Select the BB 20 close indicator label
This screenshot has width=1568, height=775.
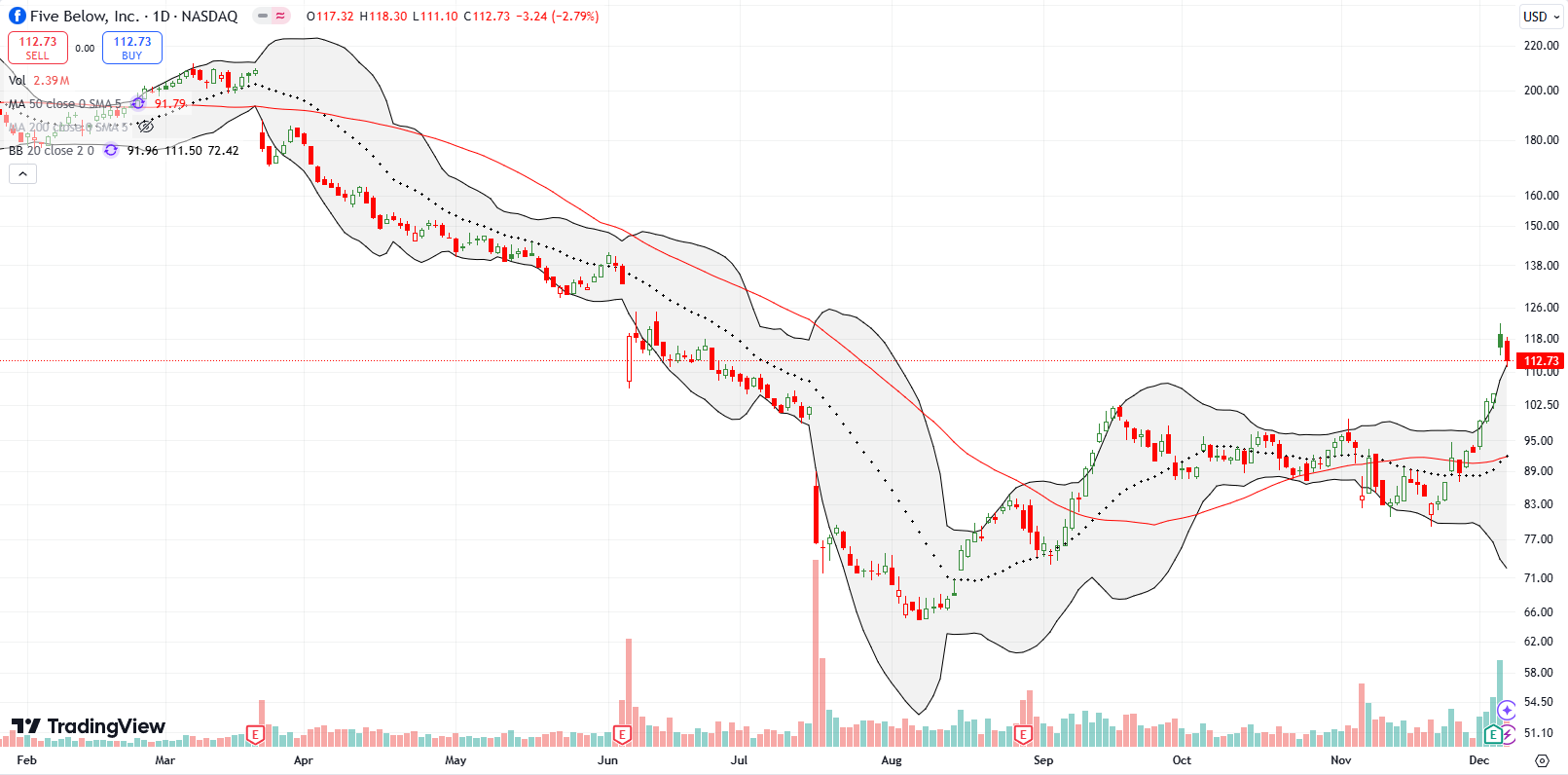52,150
